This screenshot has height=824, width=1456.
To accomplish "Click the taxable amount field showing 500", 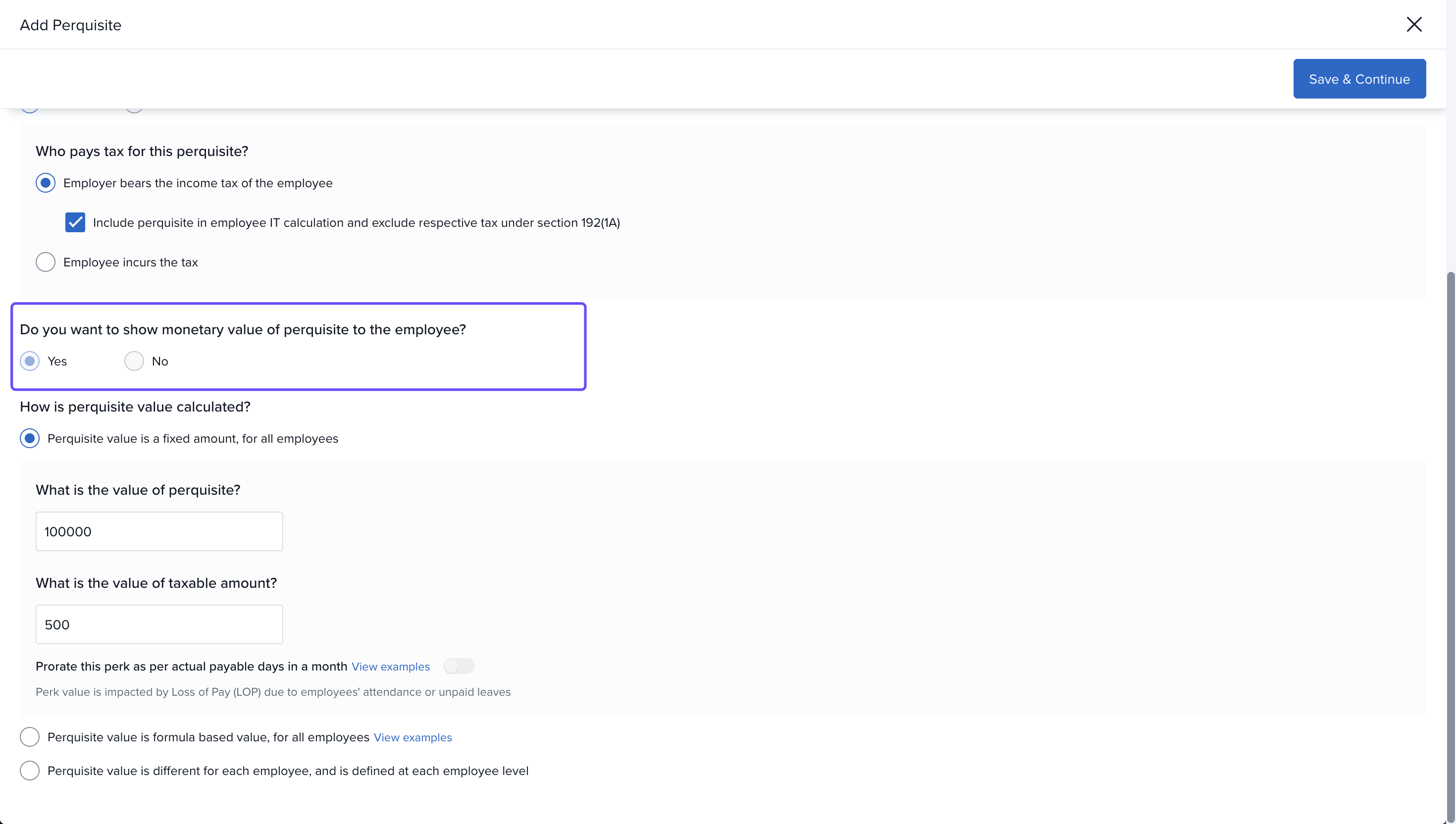I will (159, 624).
